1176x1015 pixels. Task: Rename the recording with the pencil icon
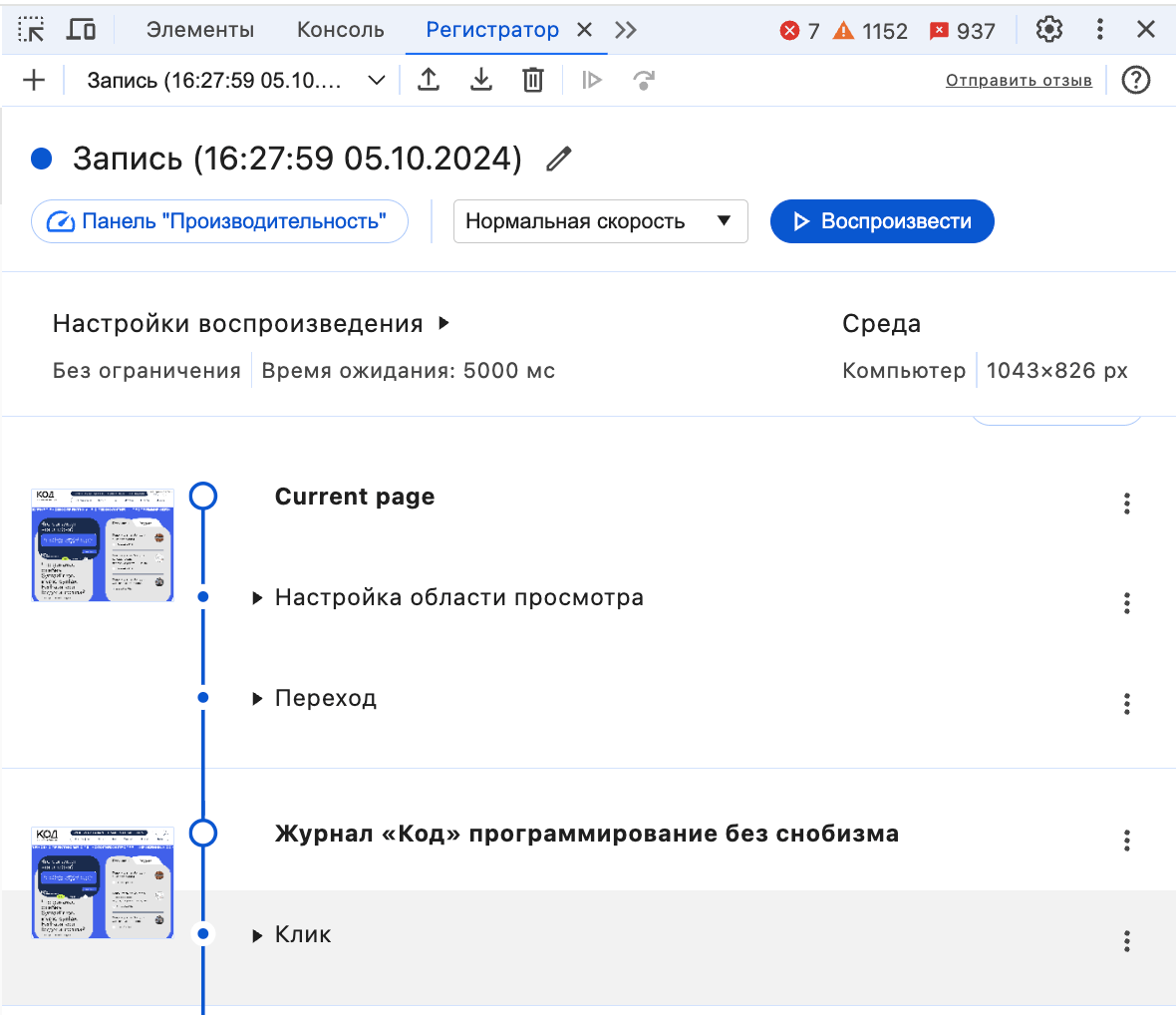tap(558, 158)
